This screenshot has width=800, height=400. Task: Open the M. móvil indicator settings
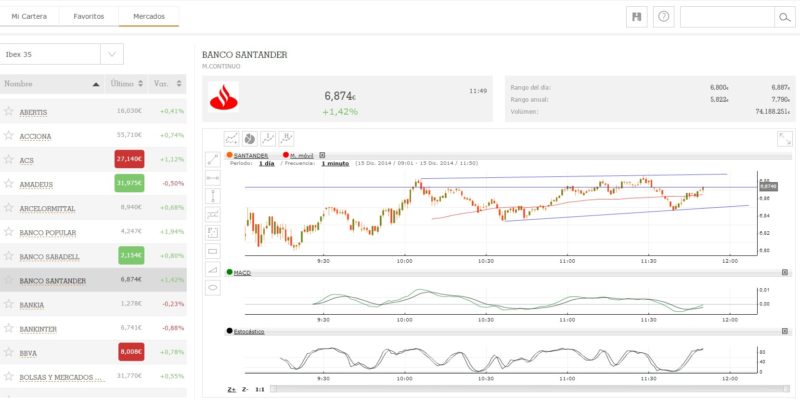302,156
